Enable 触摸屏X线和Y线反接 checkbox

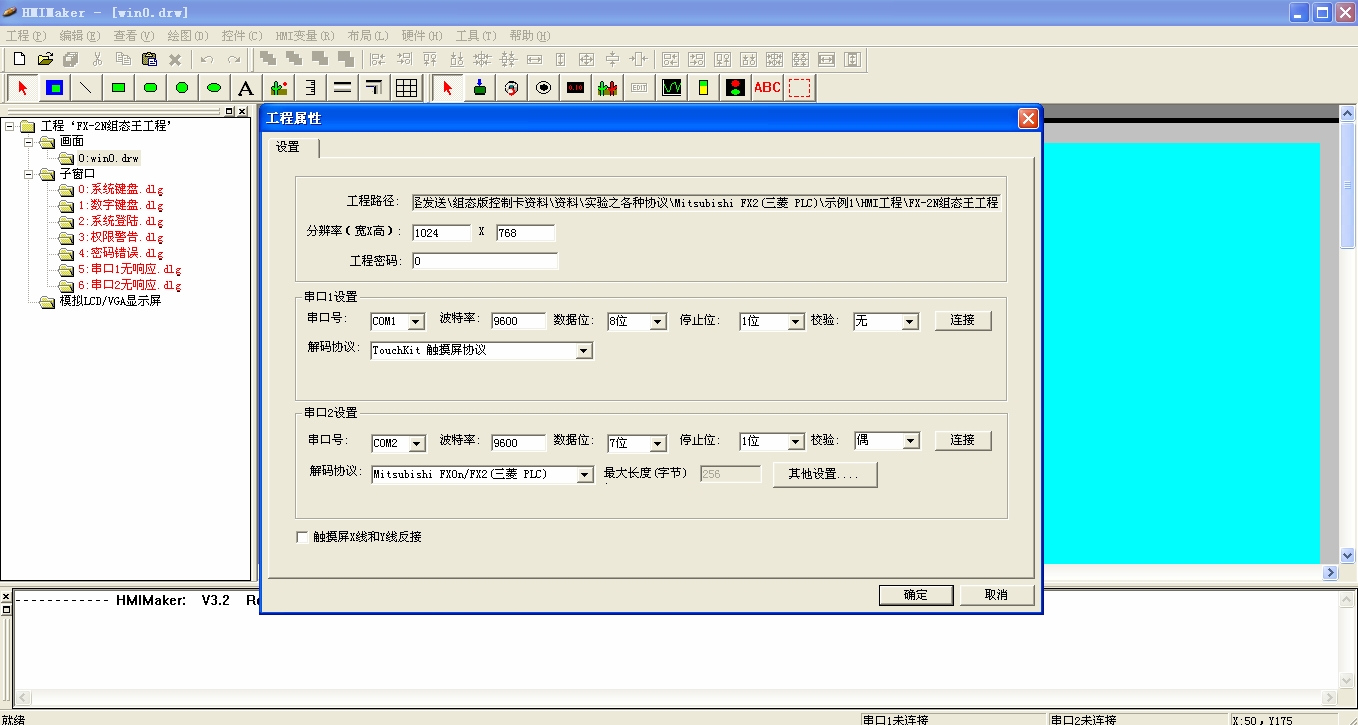(303, 537)
